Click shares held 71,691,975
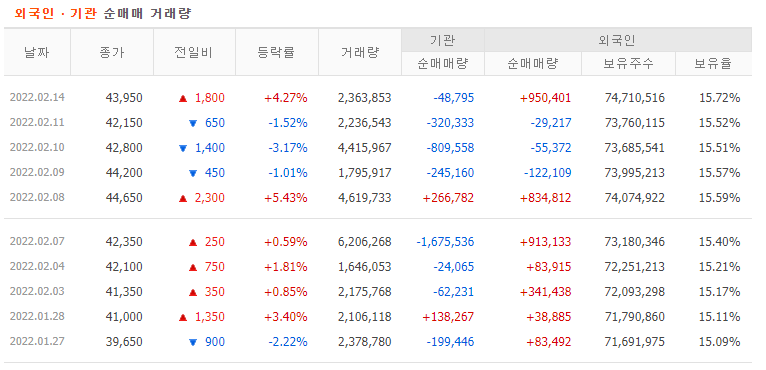766x370 pixels. tap(635, 342)
